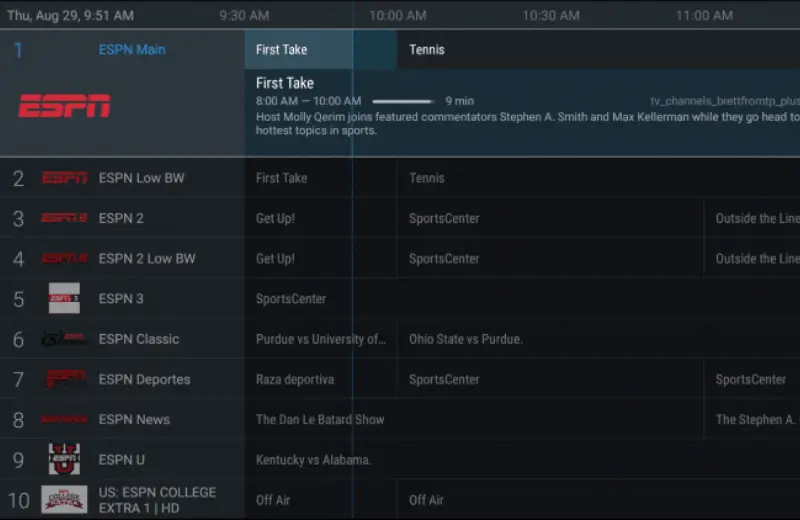
Task: Click the ESPN 3 channel logo
Action: click(64, 298)
